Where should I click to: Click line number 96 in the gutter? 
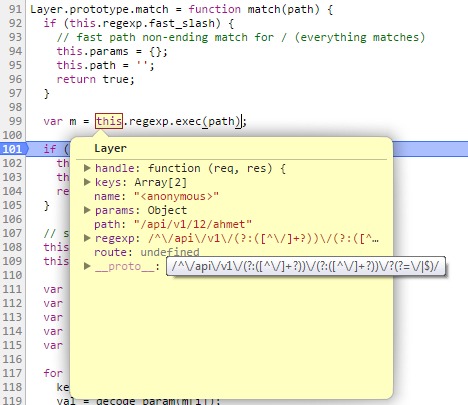click(x=15, y=79)
